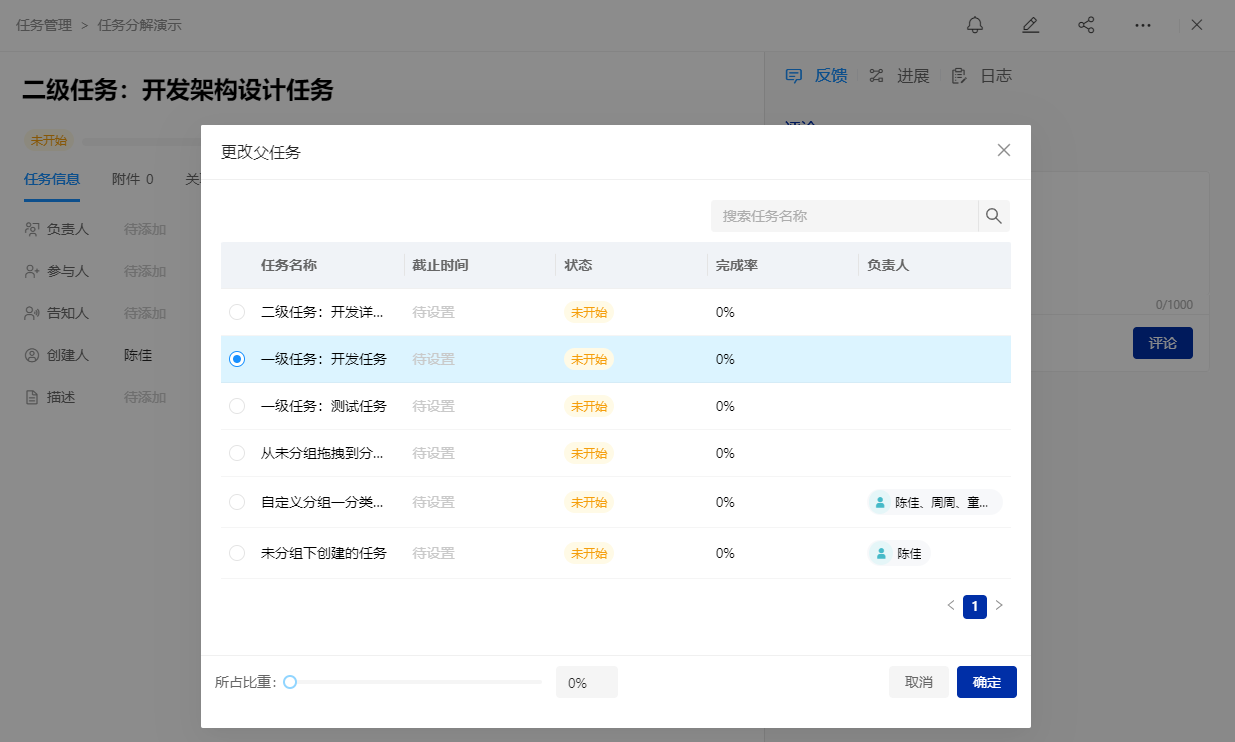The height and width of the screenshot is (742, 1235).
Task: Click the search magnifier icon
Action: pyautogui.click(x=994, y=216)
